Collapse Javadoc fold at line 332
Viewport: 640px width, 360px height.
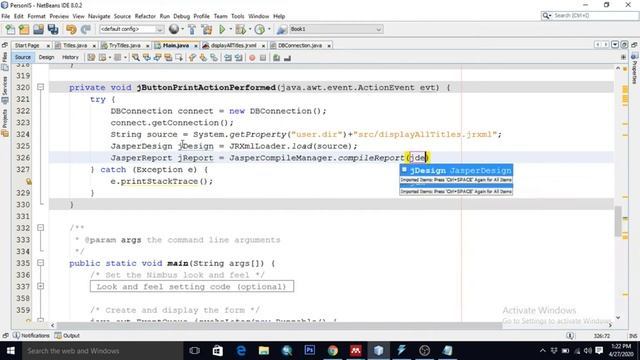click(40, 228)
